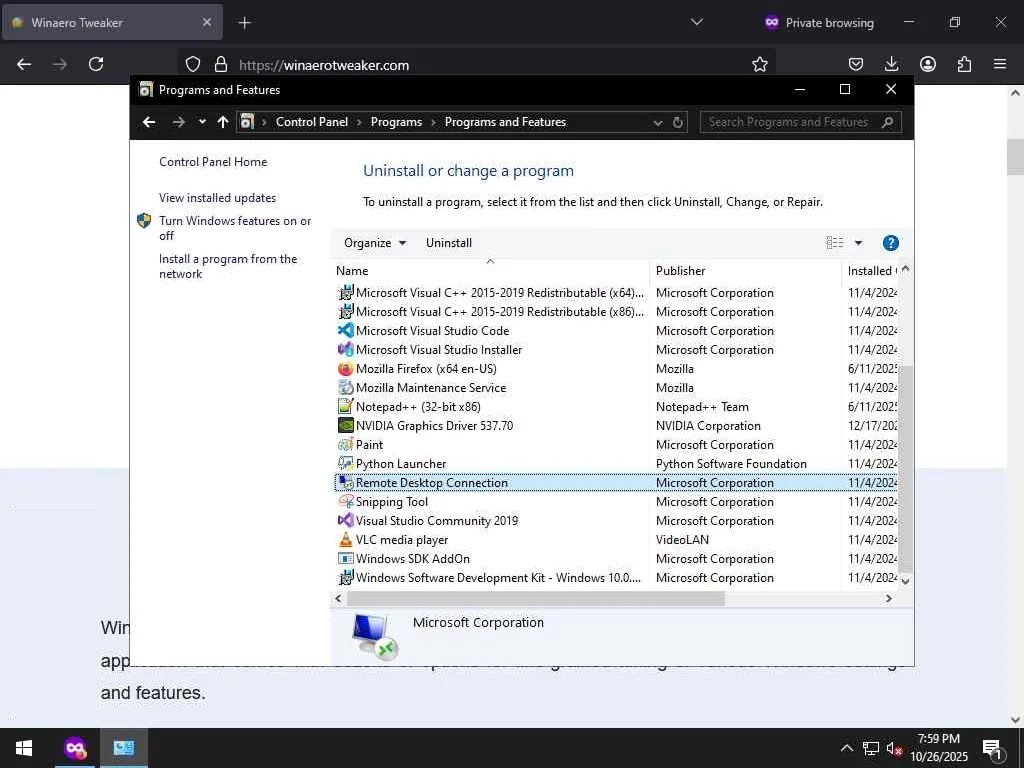Open Firefox downloads panel
Image resolution: width=1024 pixels, height=768 pixels.
click(891, 64)
